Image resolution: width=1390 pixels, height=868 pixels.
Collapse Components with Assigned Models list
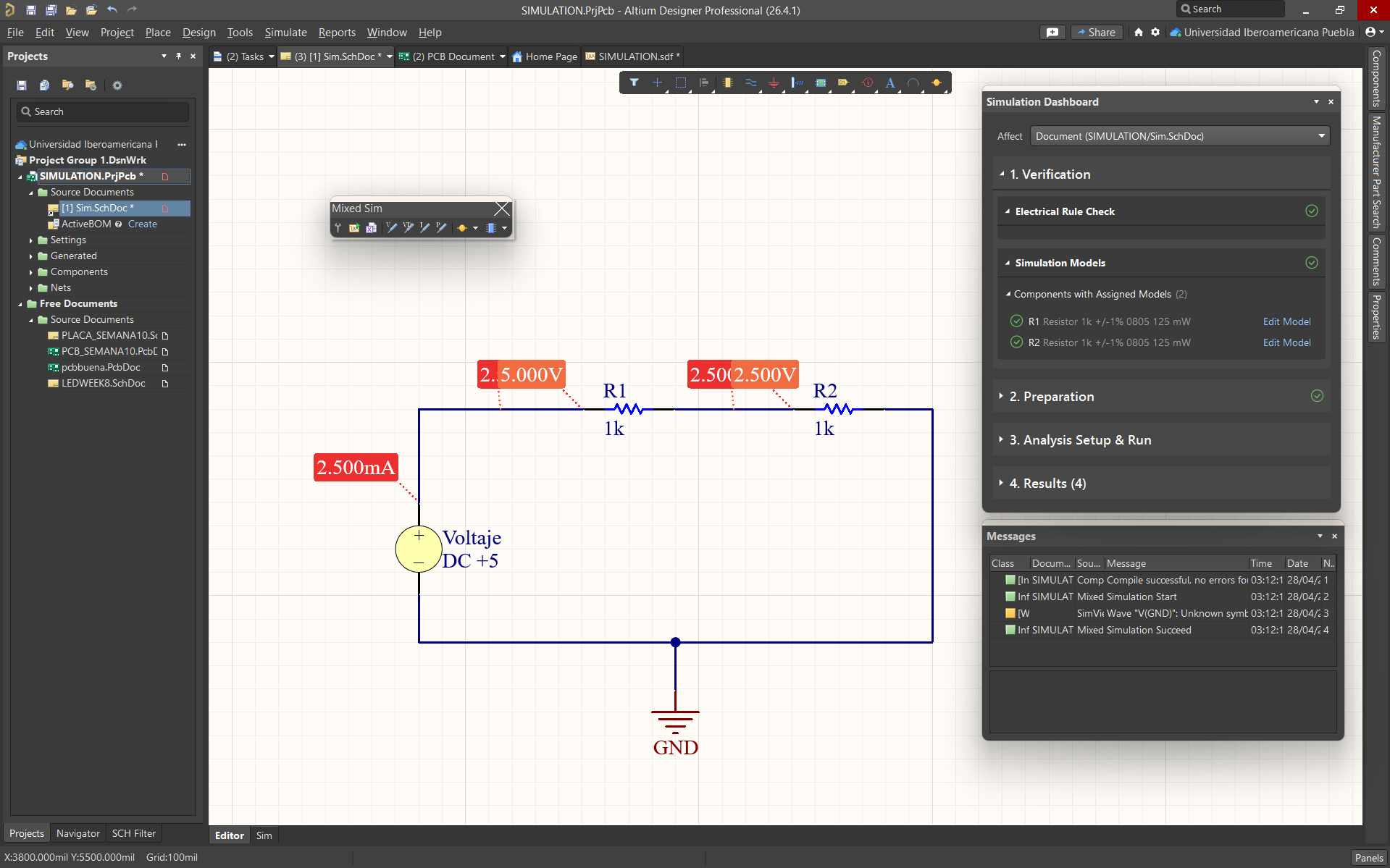point(1008,294)
